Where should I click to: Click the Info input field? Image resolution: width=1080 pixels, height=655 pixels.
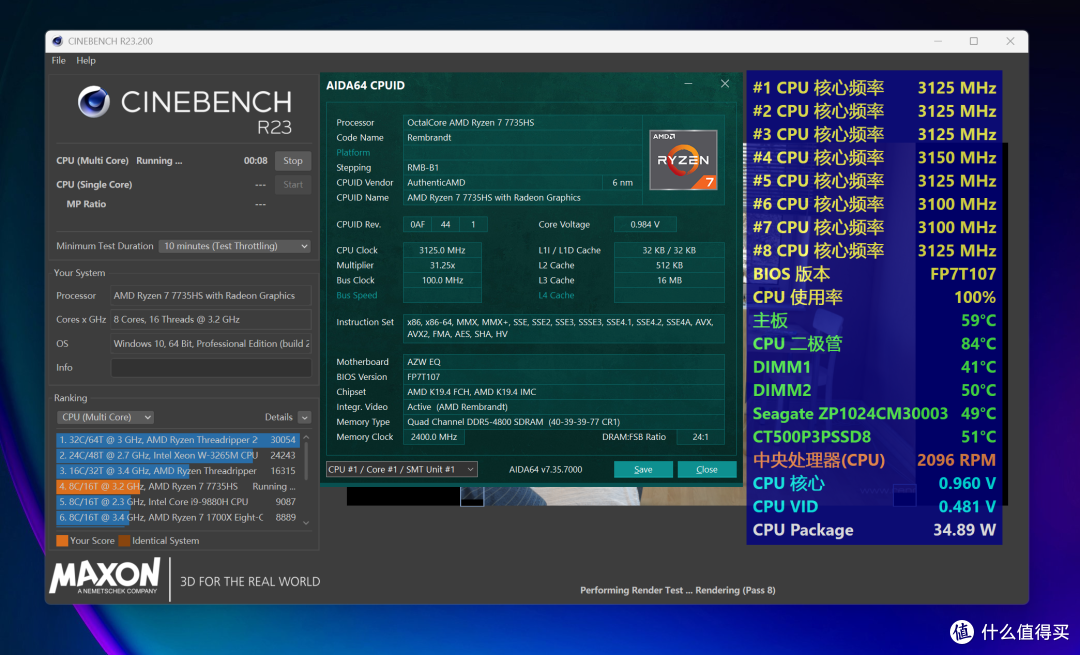(211, 368)
